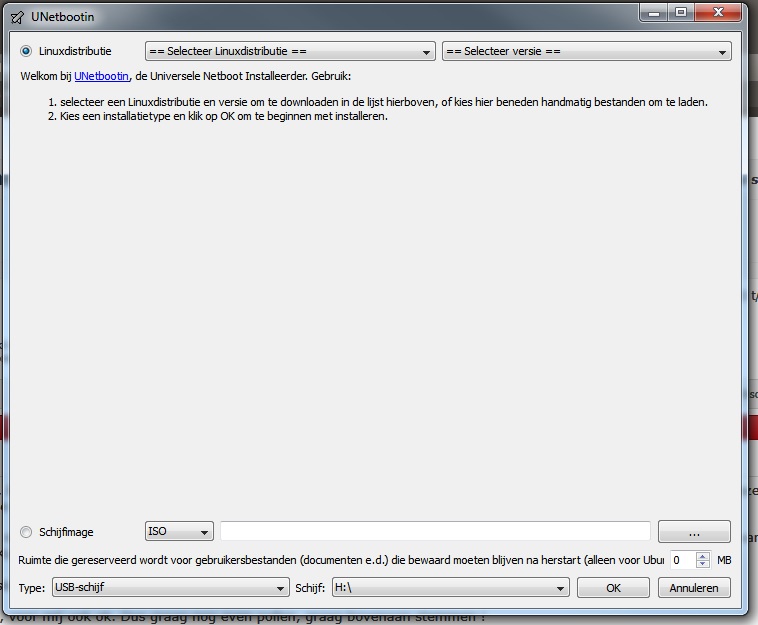Close the UNetbootin window

pos(718,13)
